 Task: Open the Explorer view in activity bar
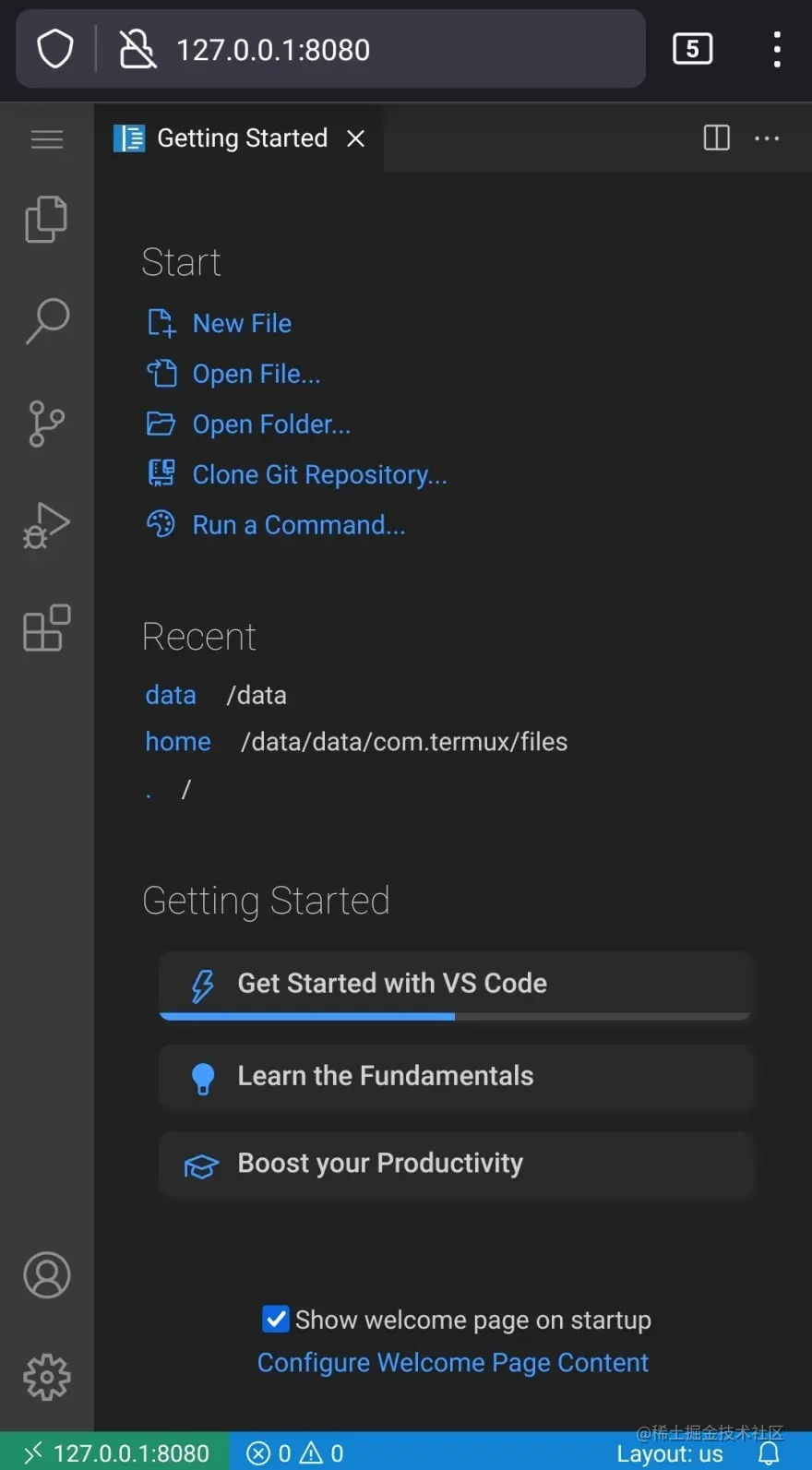tap(47, 220)
